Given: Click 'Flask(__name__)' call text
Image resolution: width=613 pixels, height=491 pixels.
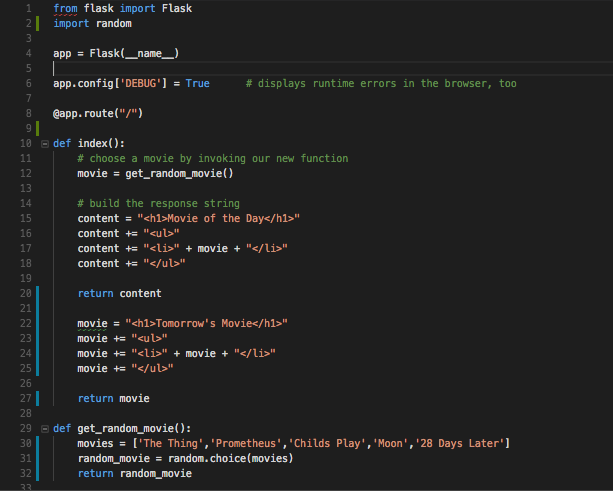Looking at the screenshot, I should [134, 54].
